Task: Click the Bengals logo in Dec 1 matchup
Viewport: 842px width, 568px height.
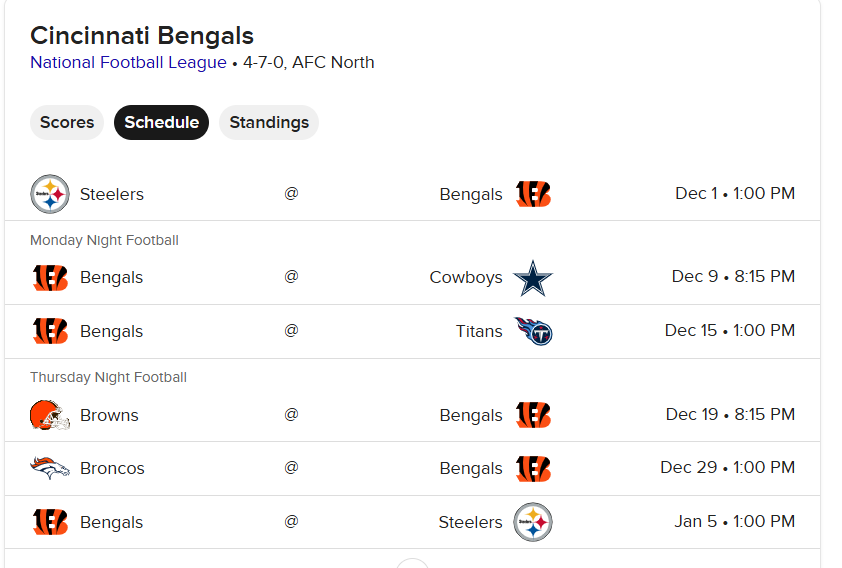Action: tap(533, 194)
